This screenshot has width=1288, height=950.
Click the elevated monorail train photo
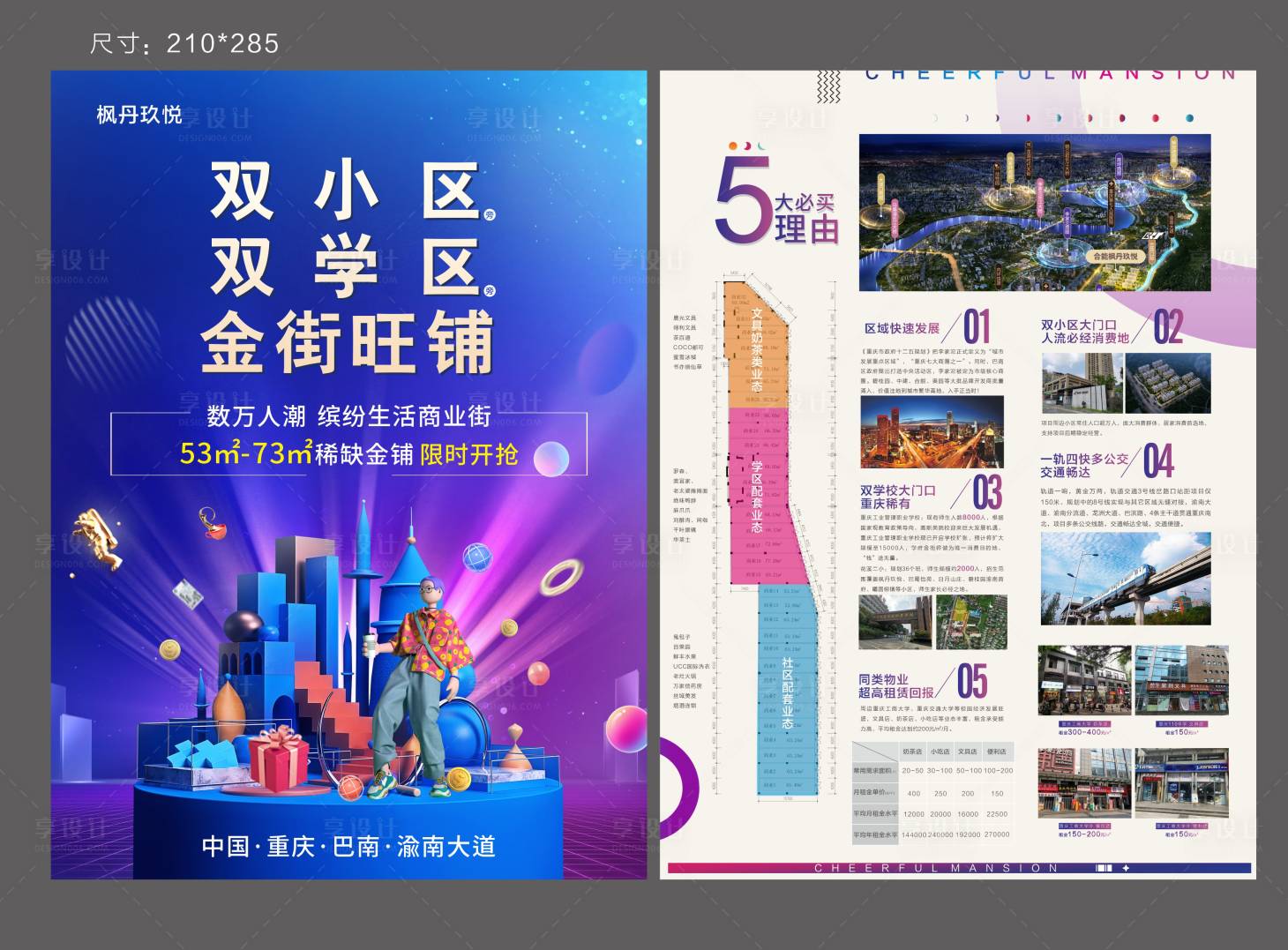1126,579
